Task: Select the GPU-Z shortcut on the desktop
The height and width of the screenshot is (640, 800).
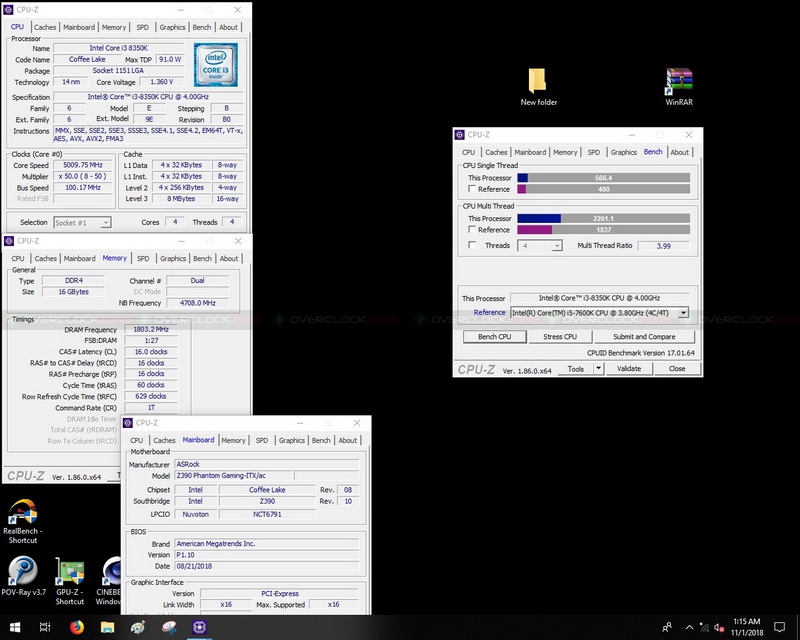Action: [69, 581]
